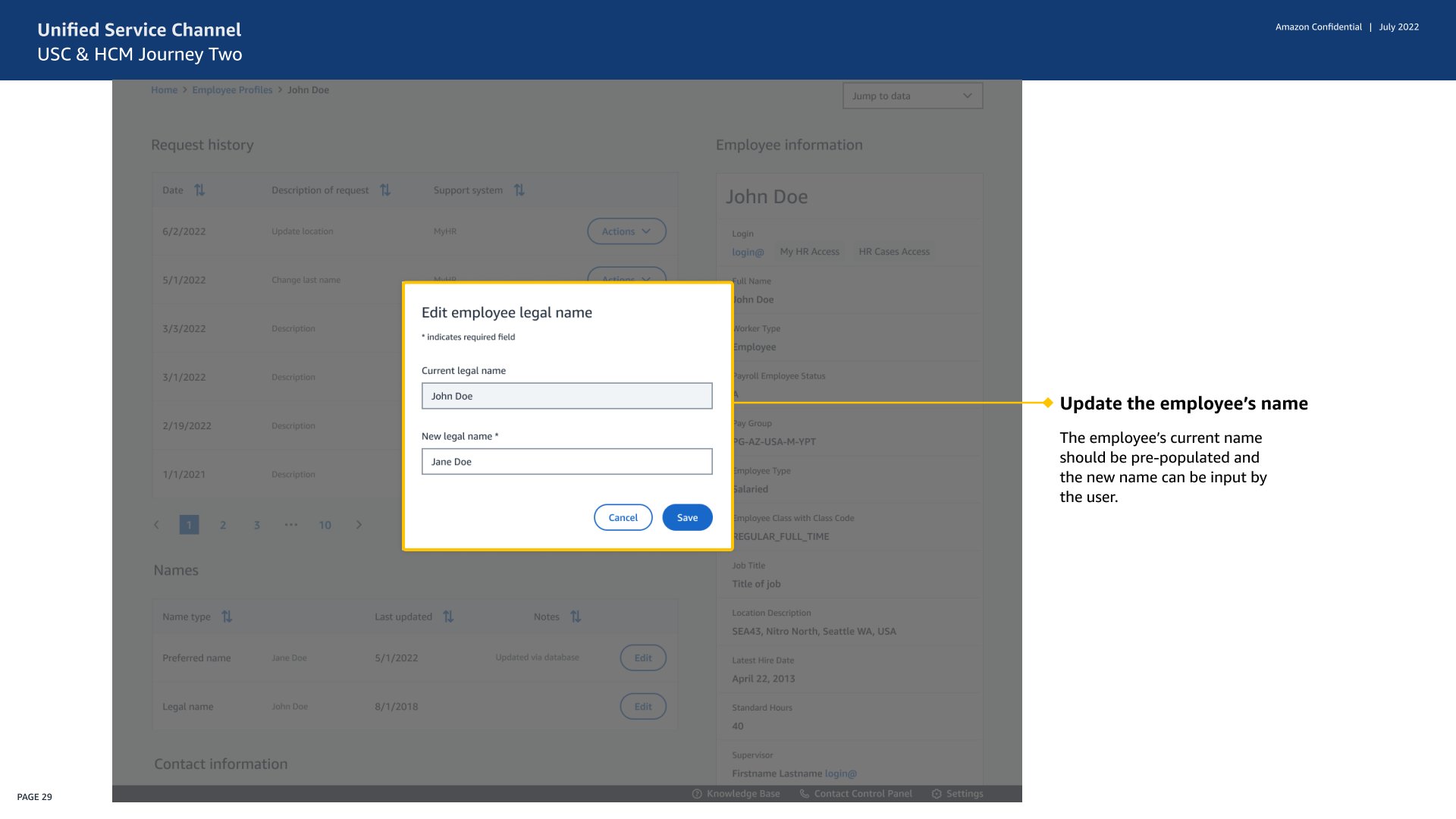Sort Names table by Last updated
The image size is (1456, 819).
click(448, 617)
